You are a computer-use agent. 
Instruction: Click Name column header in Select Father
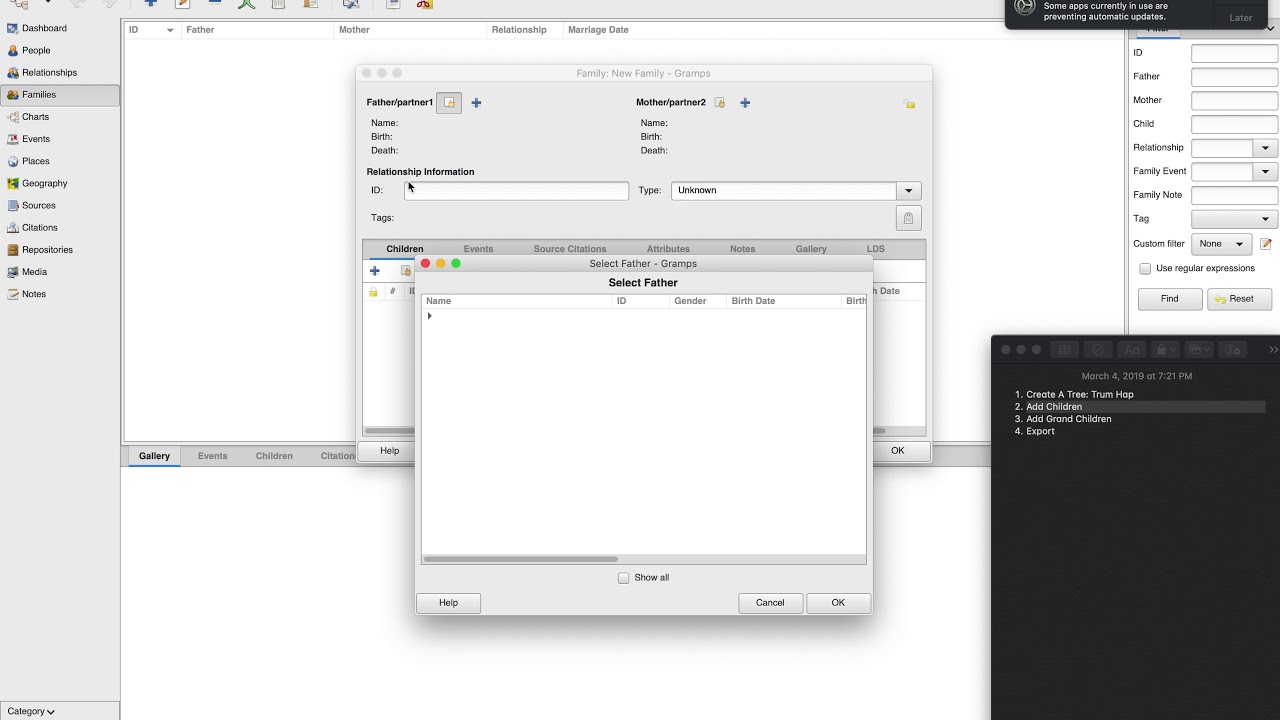click(x=517, y=301)
